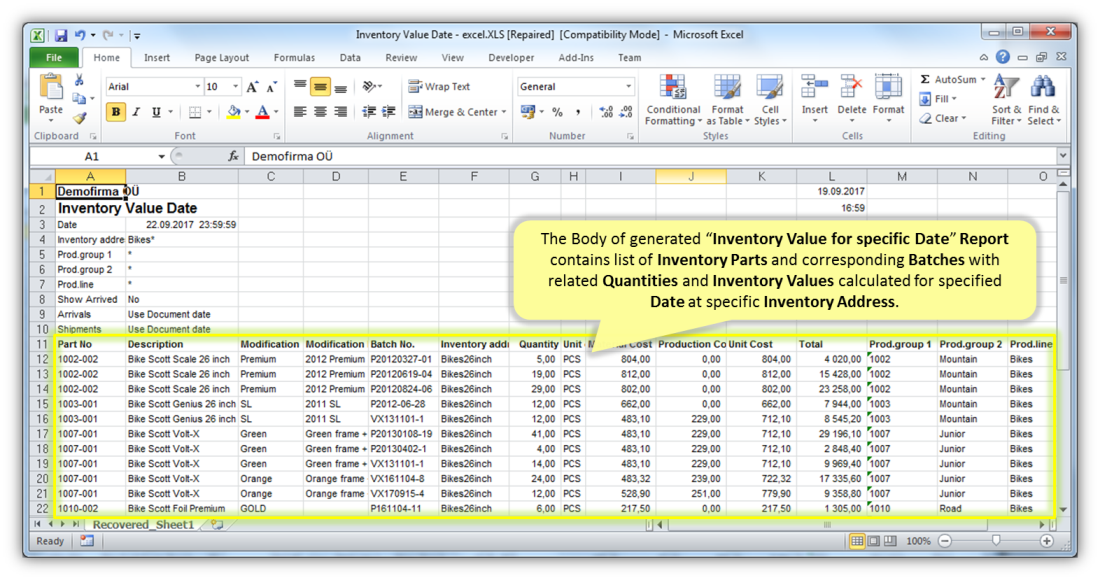Toggle Underline formatting

click(x=156, y=112)
